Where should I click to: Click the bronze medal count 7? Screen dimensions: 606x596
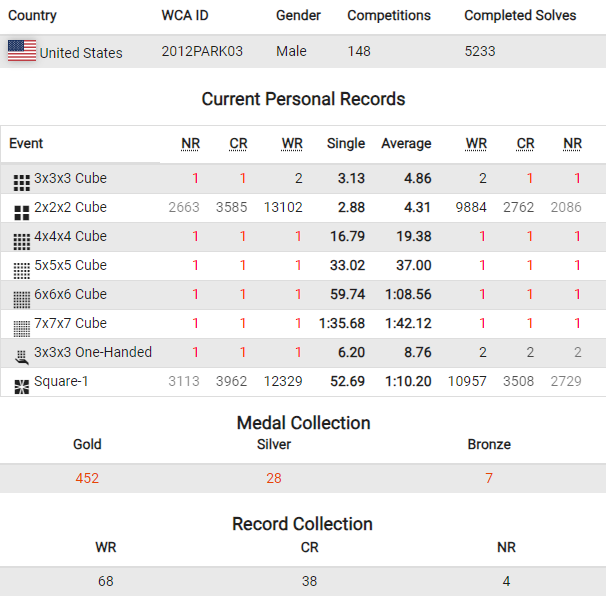click(x=489, y=478)
